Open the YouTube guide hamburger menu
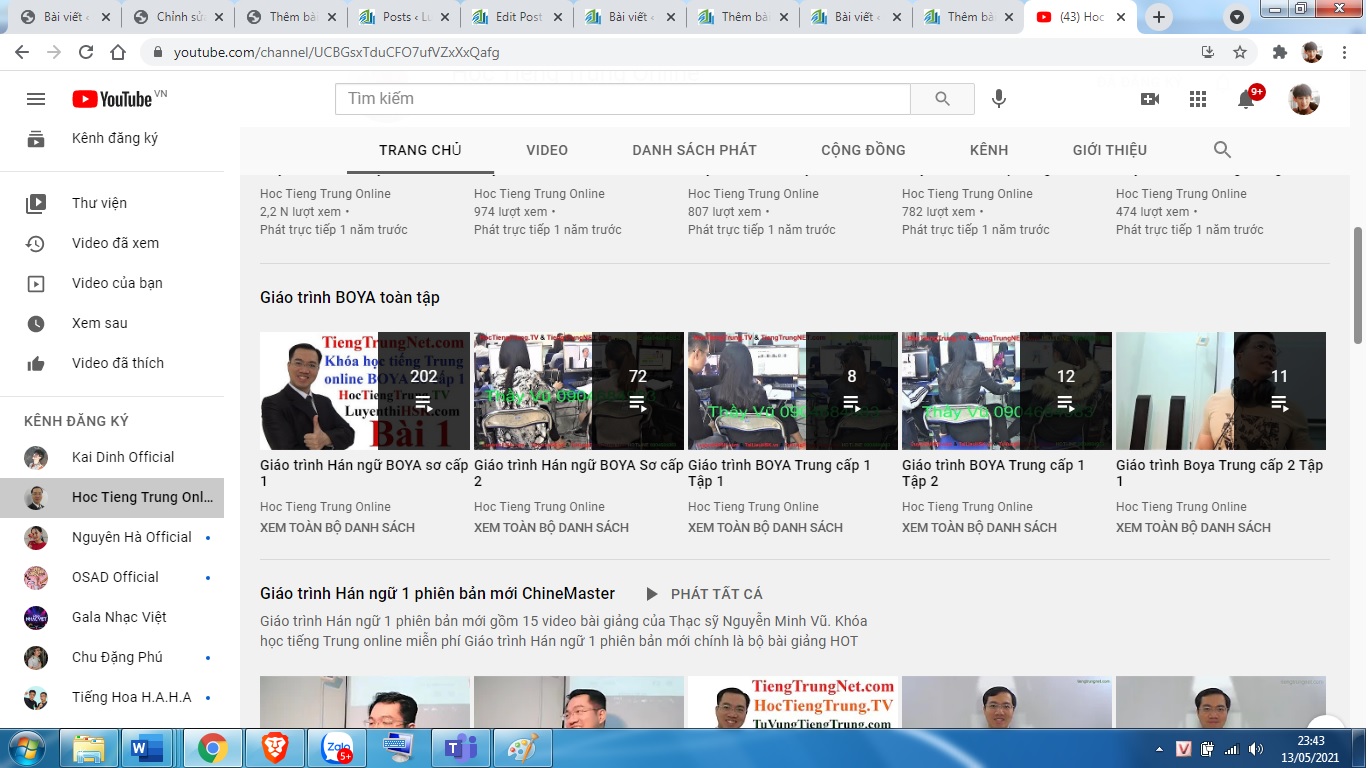Viewport: 1368px width, 768px height. click(36, 99)
